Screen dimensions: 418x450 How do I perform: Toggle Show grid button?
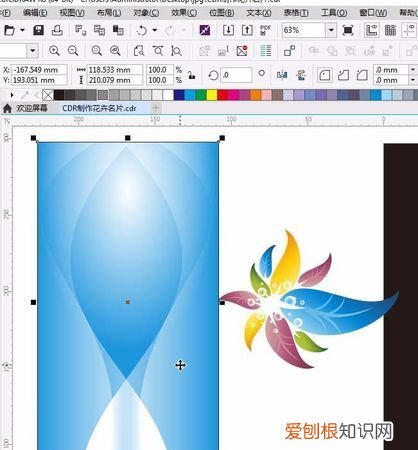(390, 30)
